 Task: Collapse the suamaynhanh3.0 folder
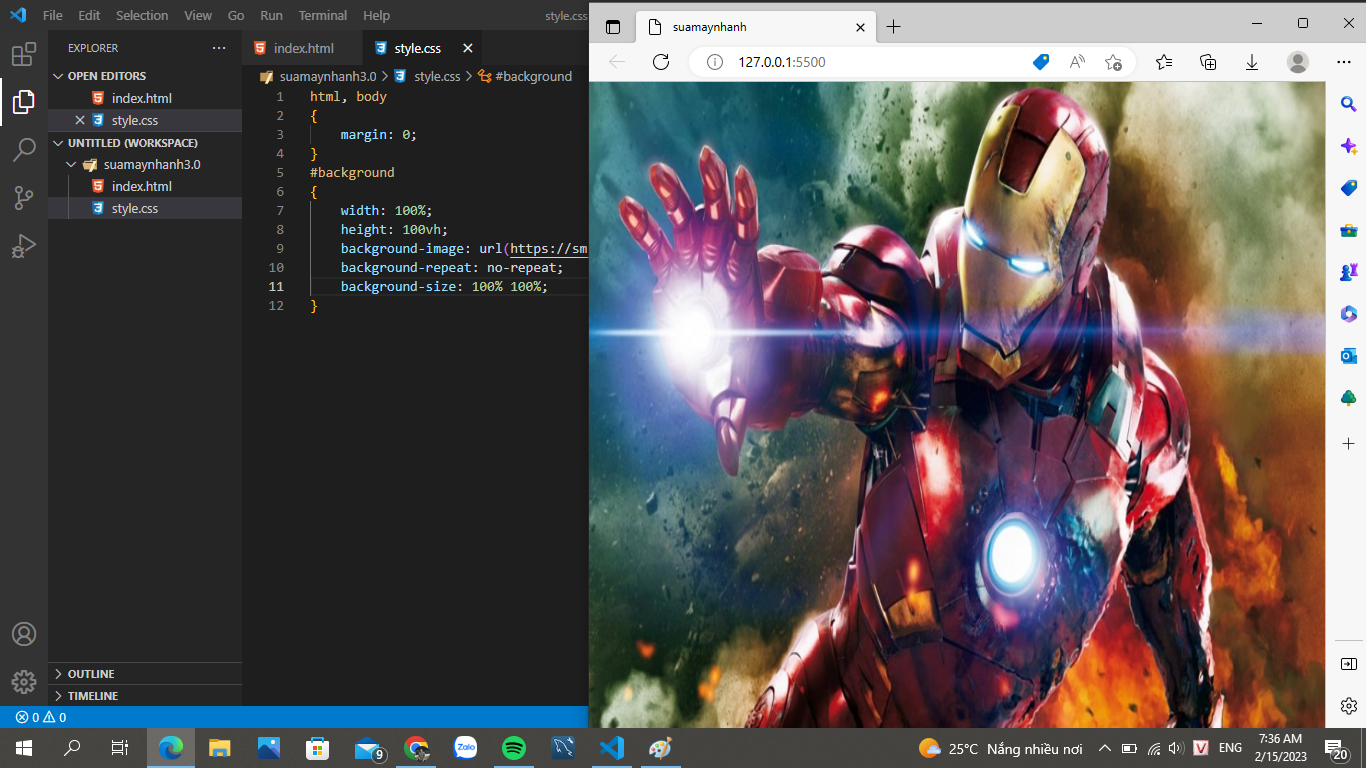click(x=145, y=164)
